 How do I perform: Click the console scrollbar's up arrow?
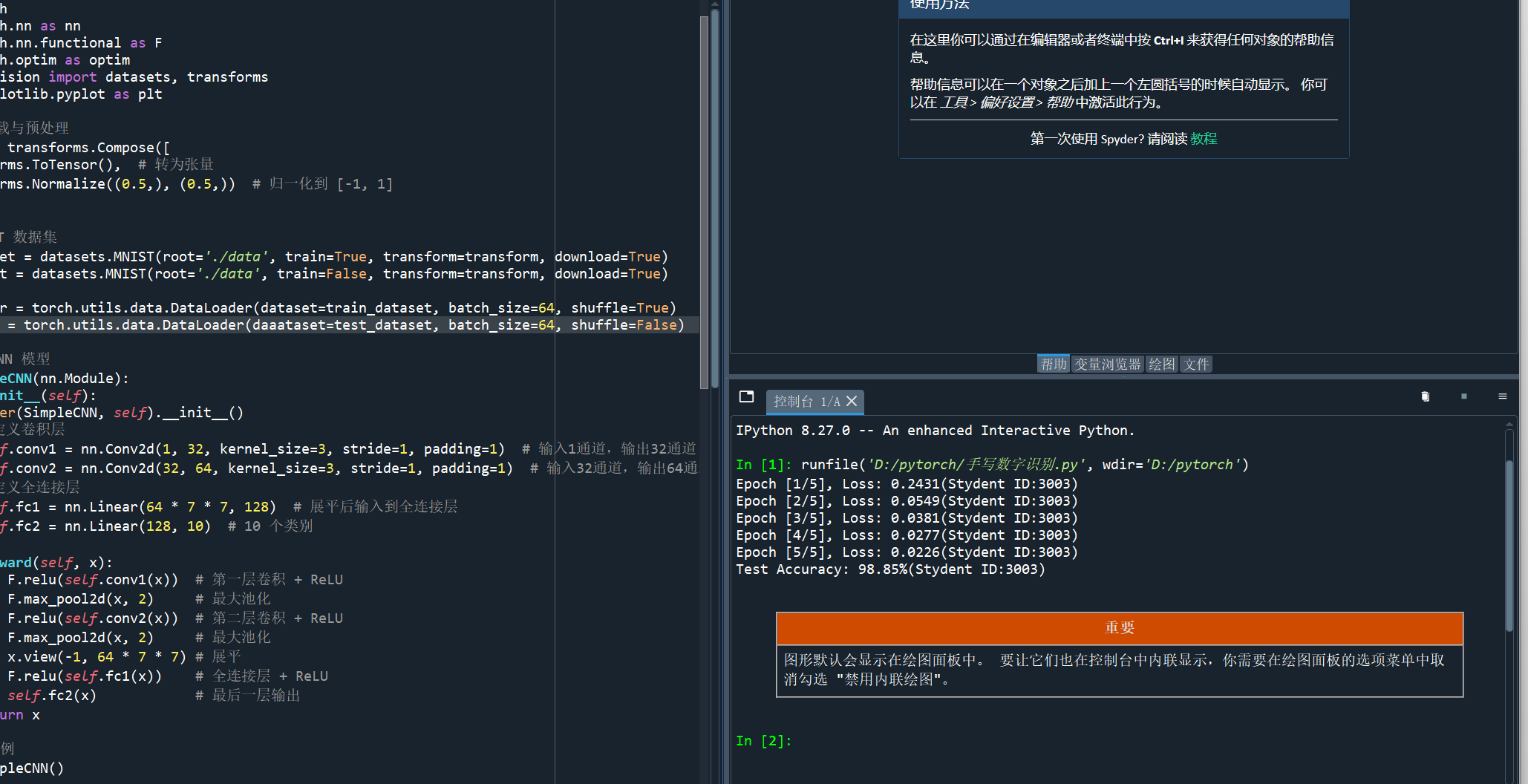1509,424
